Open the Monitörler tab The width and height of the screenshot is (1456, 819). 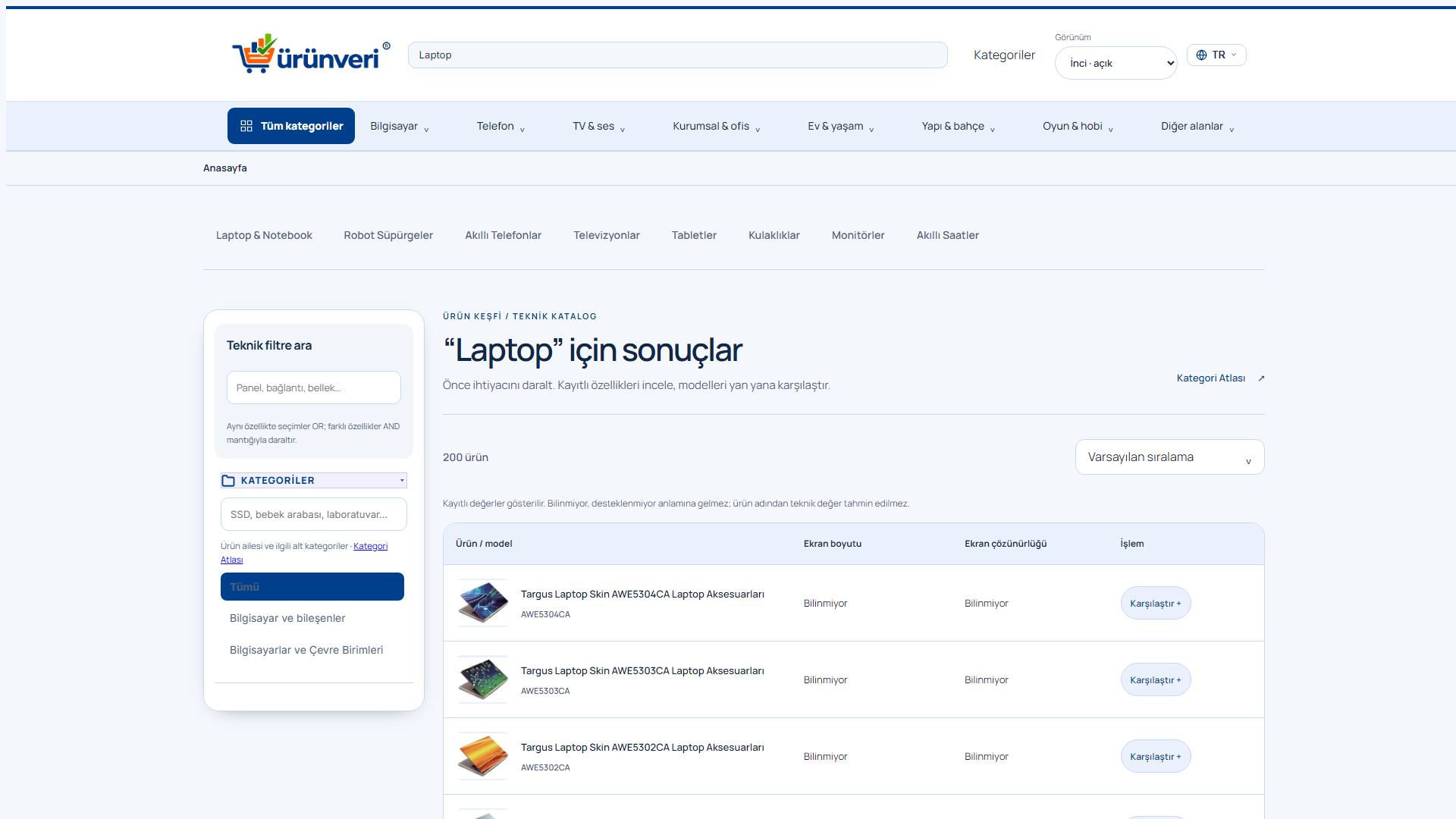(x=858, y=236)
